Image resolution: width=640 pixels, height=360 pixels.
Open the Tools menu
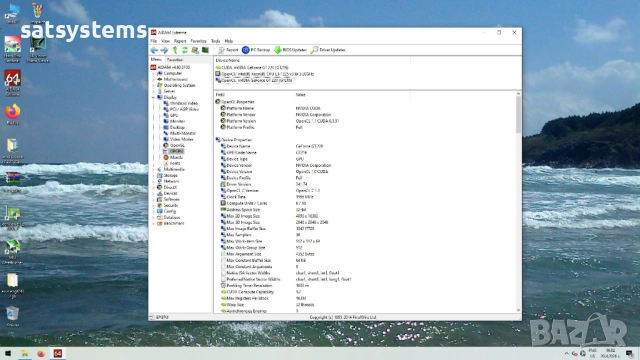216,41
